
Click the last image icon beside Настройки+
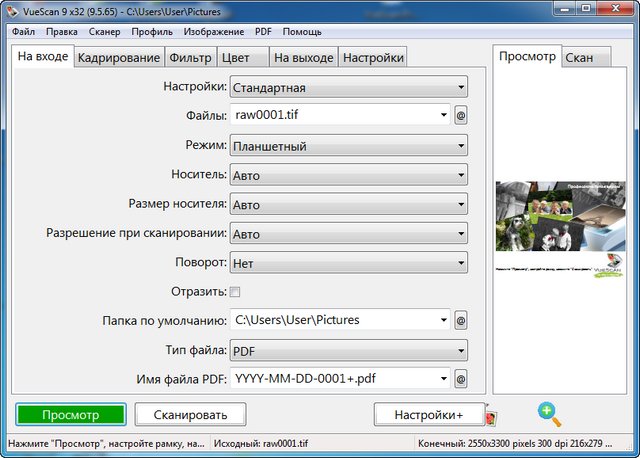[x=490, y=415]
